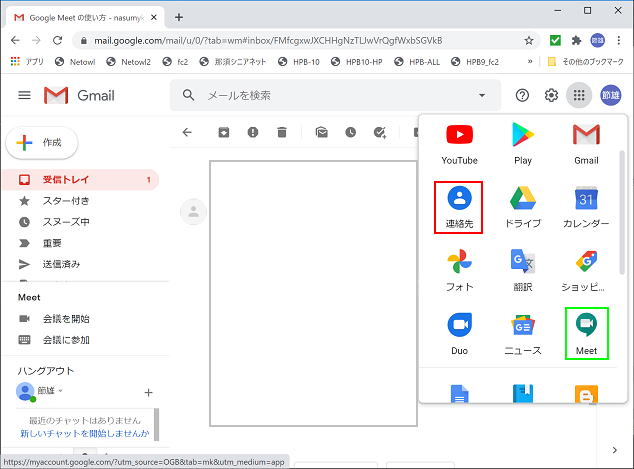Click 作成 compose button
634x469 pixels.
click(x=42, y=143)
